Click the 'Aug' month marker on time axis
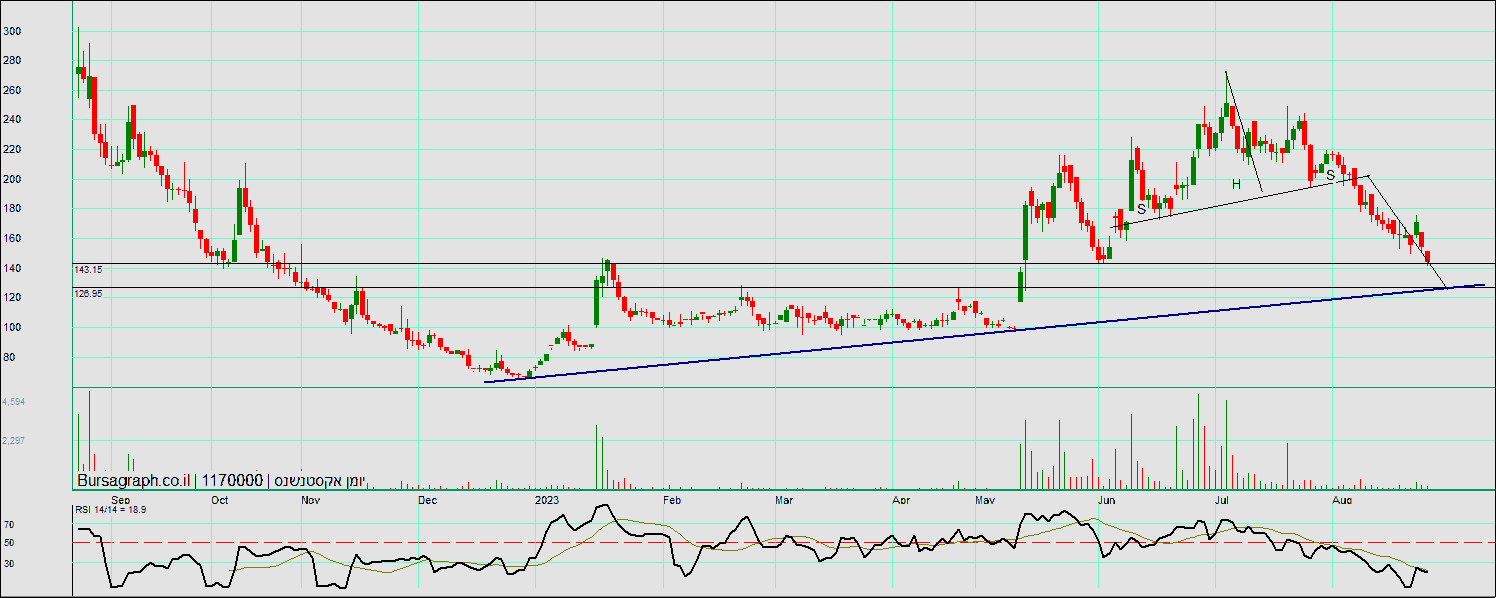 [1340, 499]
